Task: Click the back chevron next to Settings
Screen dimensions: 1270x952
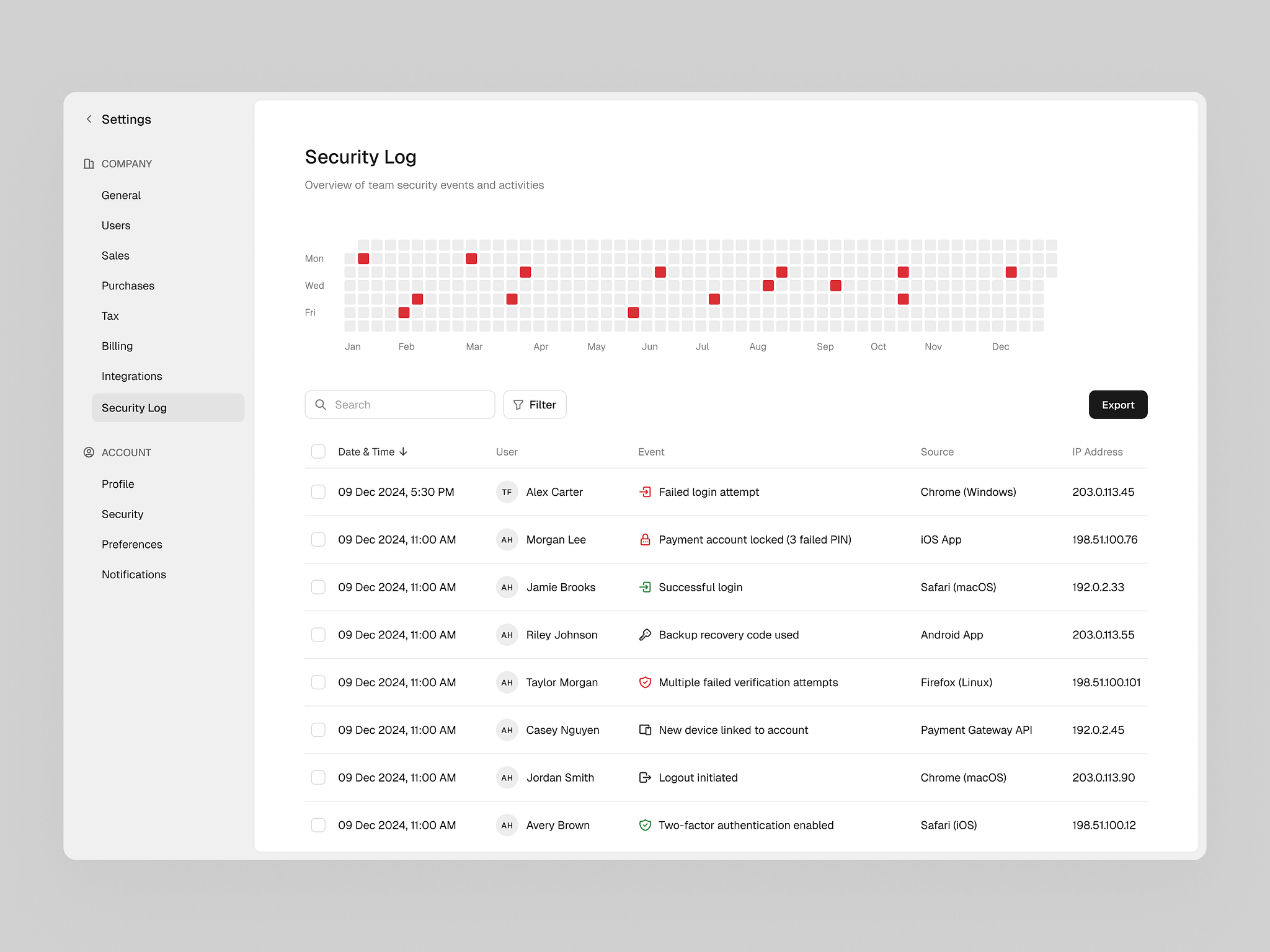Action: click(x=89, y=119)
